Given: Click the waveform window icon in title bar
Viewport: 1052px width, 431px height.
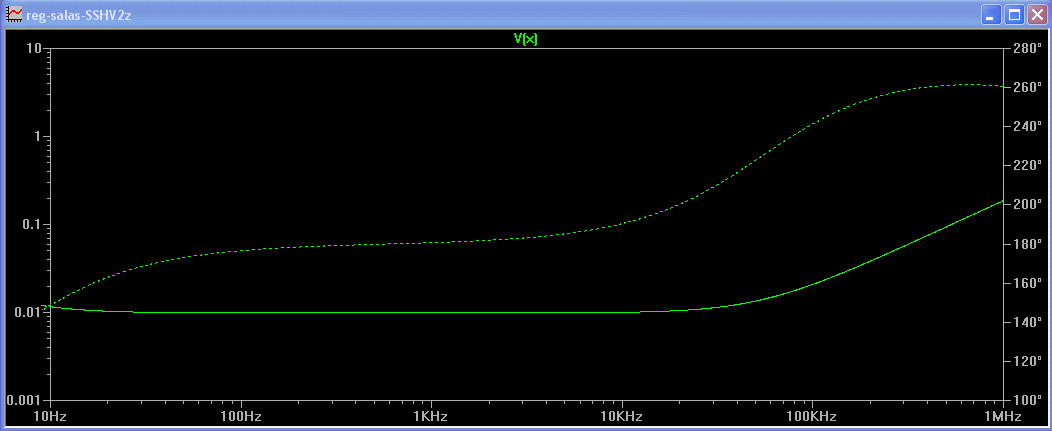Looking at the screenshot, I should (x=13, y=14).
